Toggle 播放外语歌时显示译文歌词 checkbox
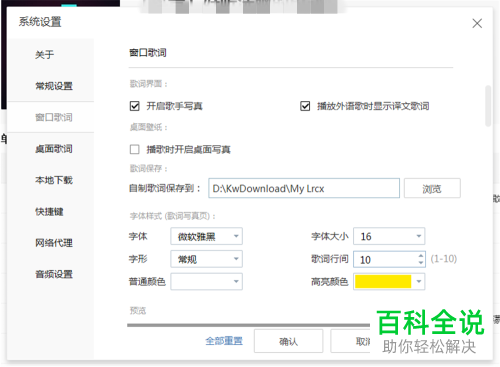This screenshot has width=500, height=367. [305, 106]
